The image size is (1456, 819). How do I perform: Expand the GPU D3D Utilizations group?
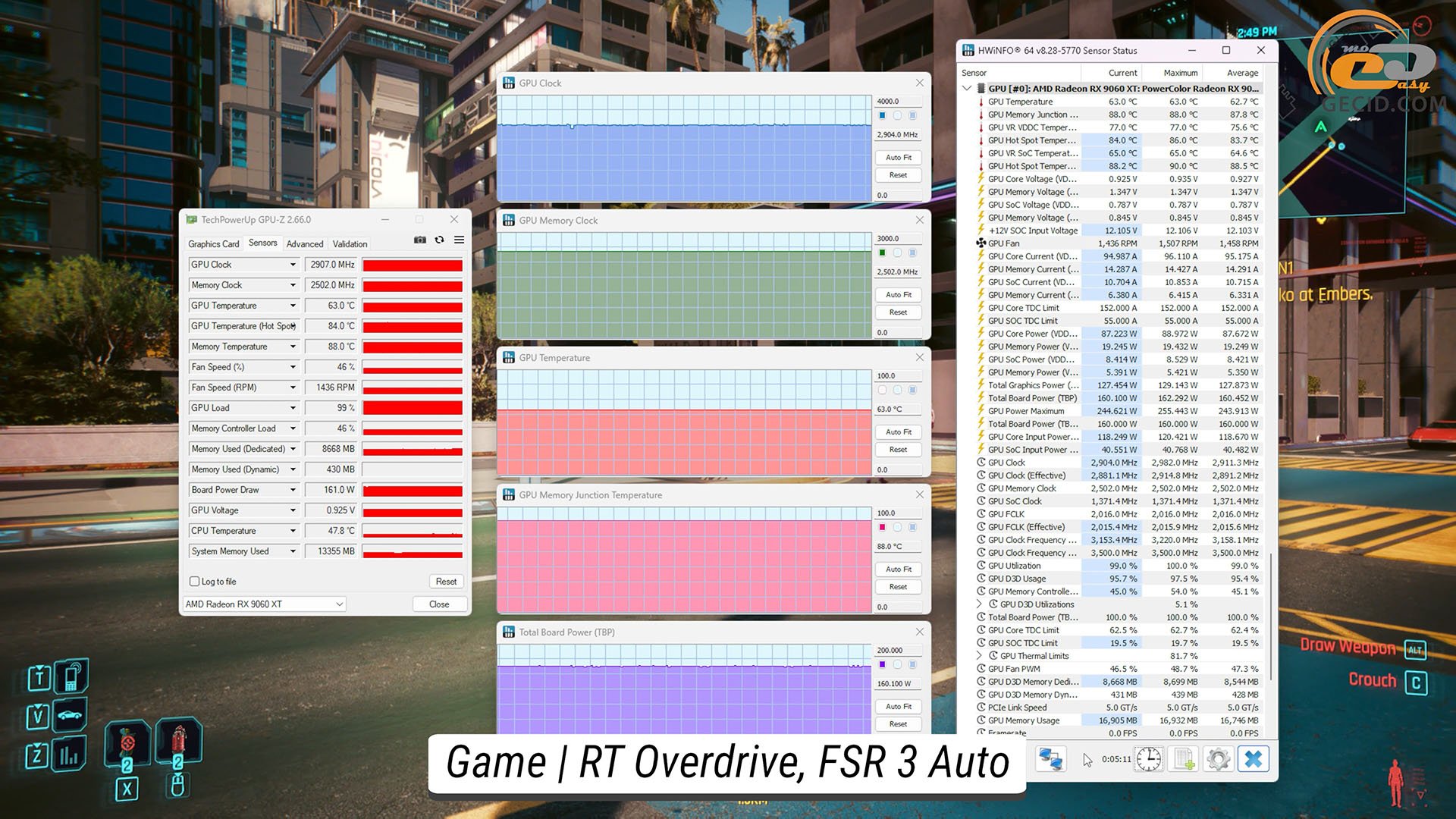click(x=980, y=604)
